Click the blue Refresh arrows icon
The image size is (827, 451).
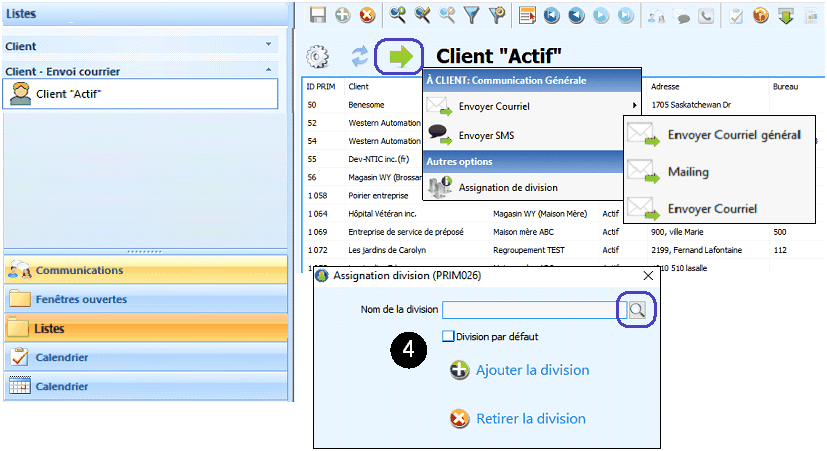(x=360, y=57)
